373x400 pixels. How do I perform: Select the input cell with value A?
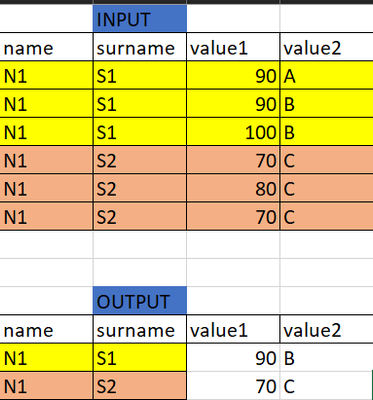(x=327, y=75)
